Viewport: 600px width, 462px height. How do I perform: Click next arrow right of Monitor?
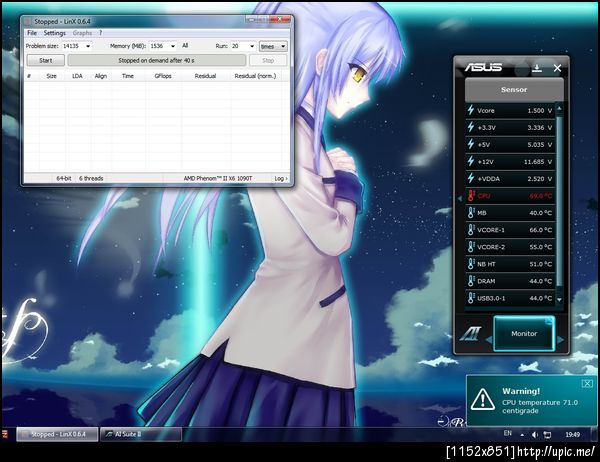pos(561,340)
